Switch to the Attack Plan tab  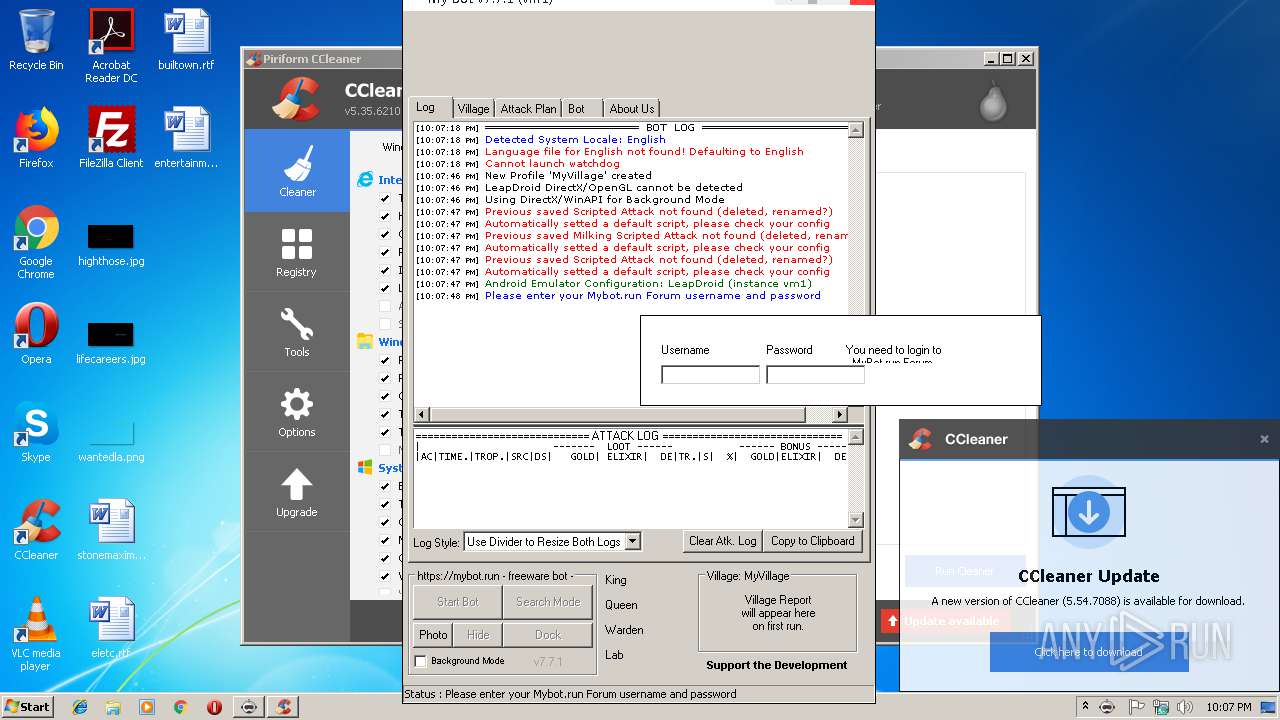pos(529,108)
